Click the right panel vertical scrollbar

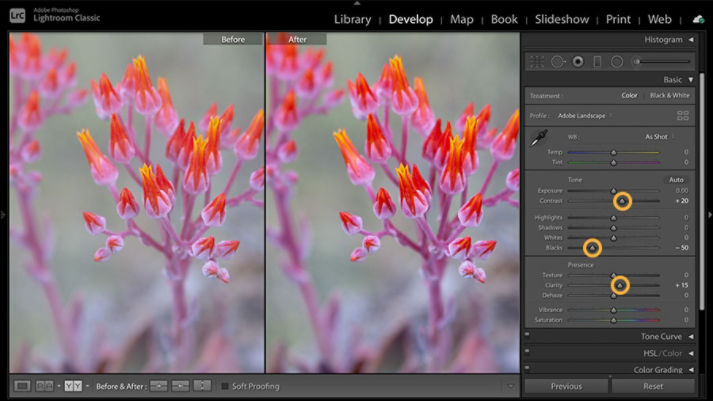pos(703,191)
